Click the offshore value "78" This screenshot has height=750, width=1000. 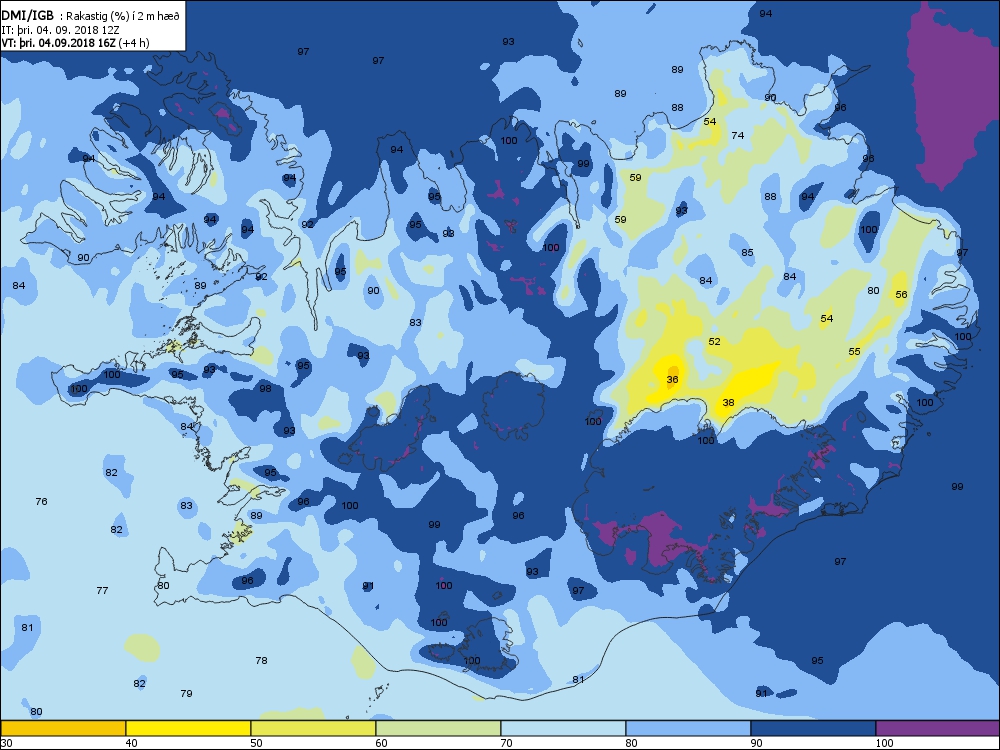point(261,661)
